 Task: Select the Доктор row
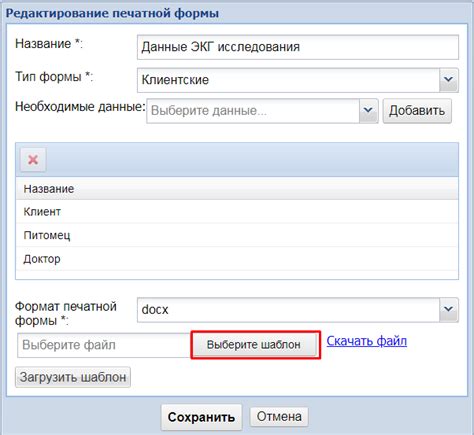click(x=237, y=259)
